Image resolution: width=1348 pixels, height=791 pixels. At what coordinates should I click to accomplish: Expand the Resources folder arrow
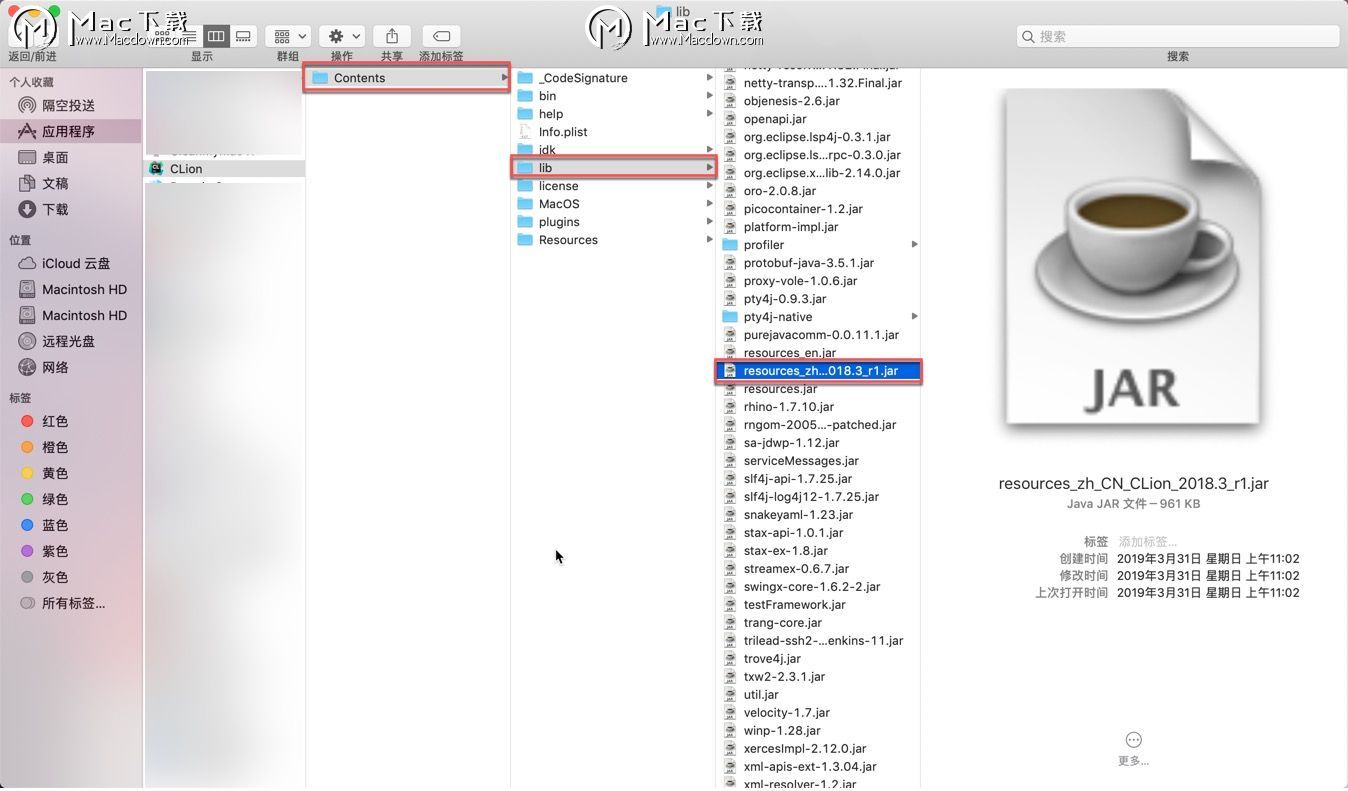(x=709, y=240)
